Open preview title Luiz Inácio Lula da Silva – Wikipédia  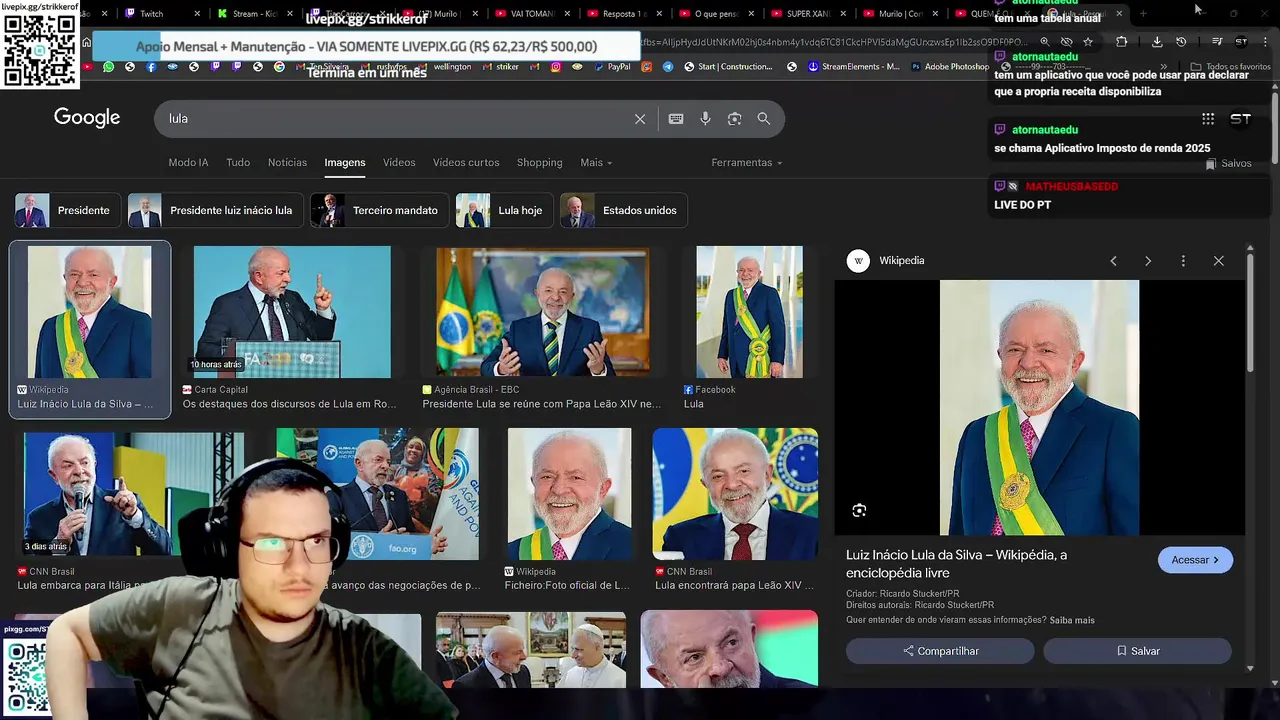[956, 564]
